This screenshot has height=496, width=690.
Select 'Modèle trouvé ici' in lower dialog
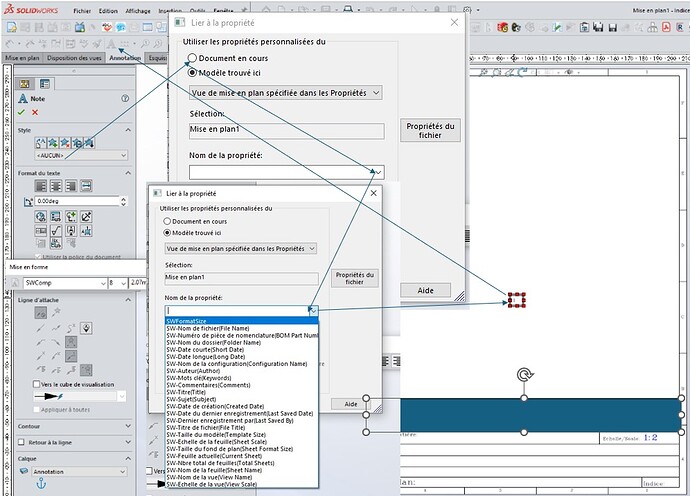click(x=167, y=231)
